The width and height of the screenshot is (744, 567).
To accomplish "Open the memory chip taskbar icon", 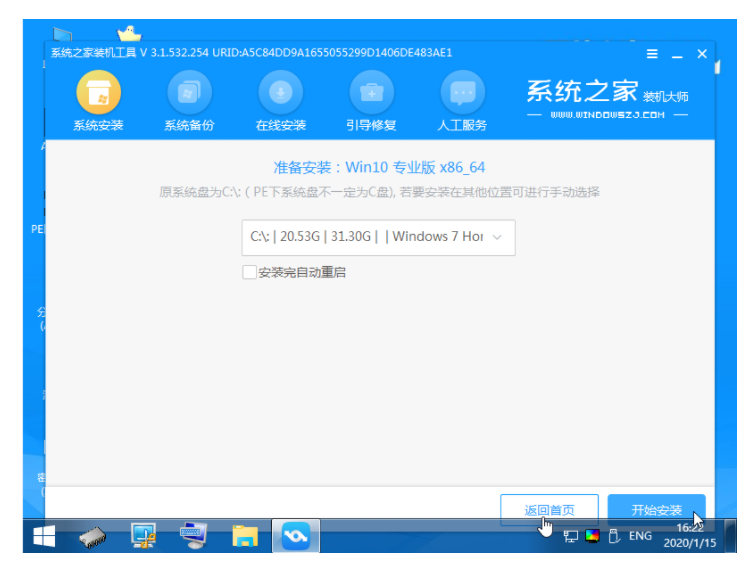I will [x=93, y=537].
